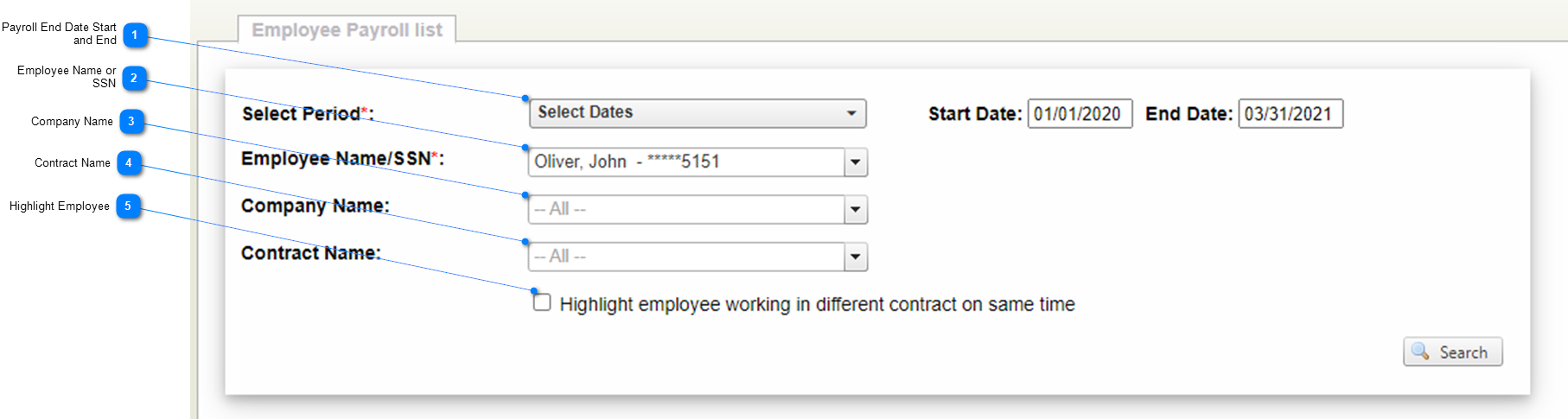This screenshot has height=419, width=1568.
Task: Click annotation badge number 1
Action: 134,35
